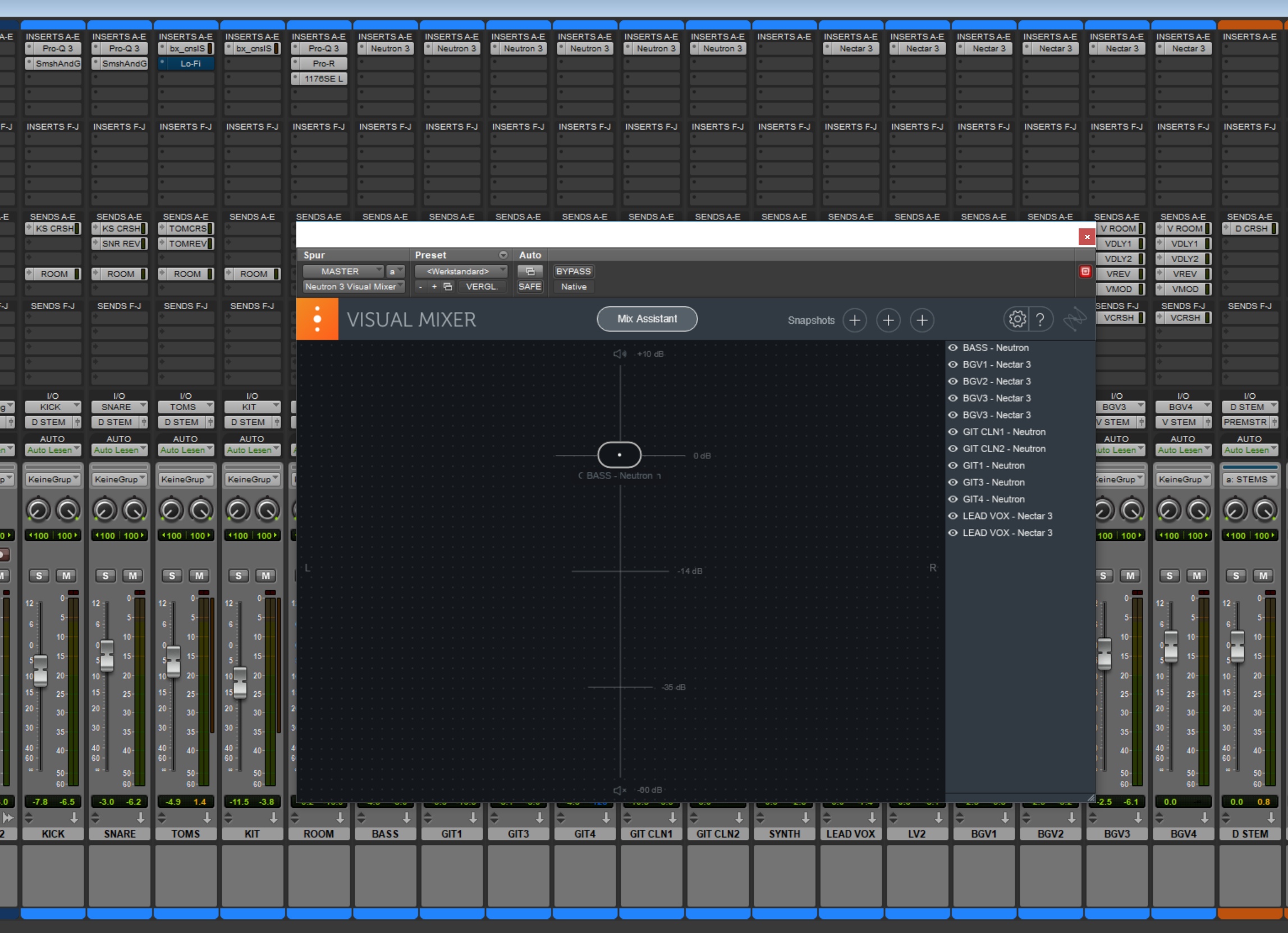The width and height of the screenshot is (1288, 933).
Task: Click the Mix Assistant button
Action: click(647, 319)
